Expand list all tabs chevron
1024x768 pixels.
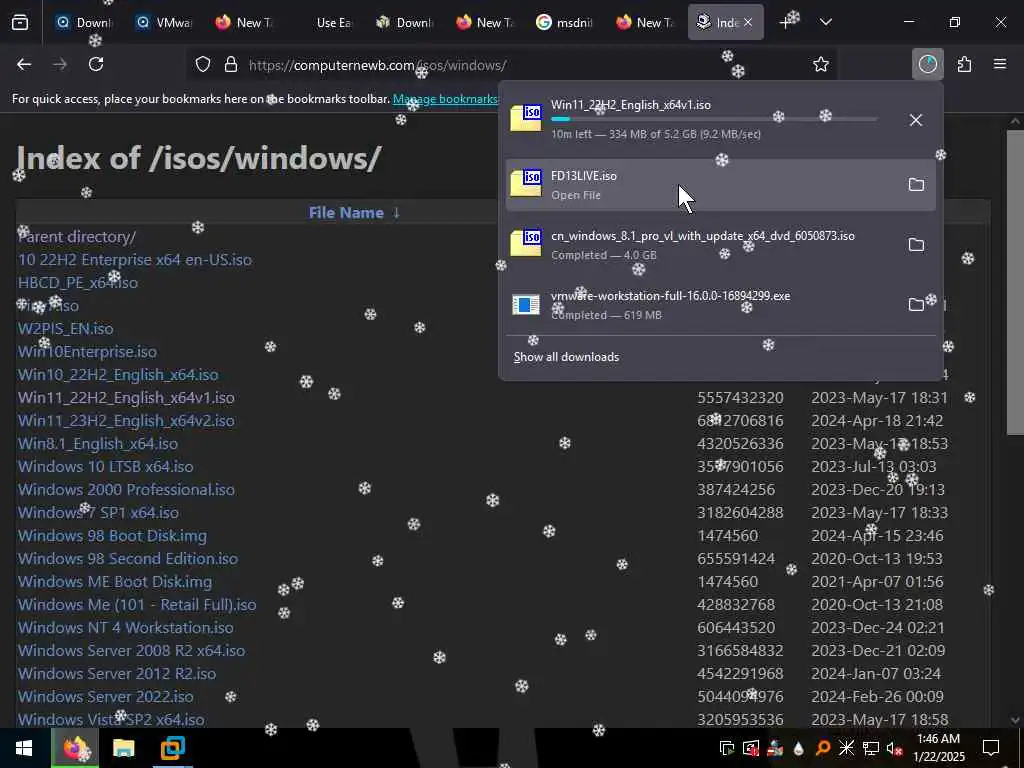pyautogui.click(x=826, y=23)
